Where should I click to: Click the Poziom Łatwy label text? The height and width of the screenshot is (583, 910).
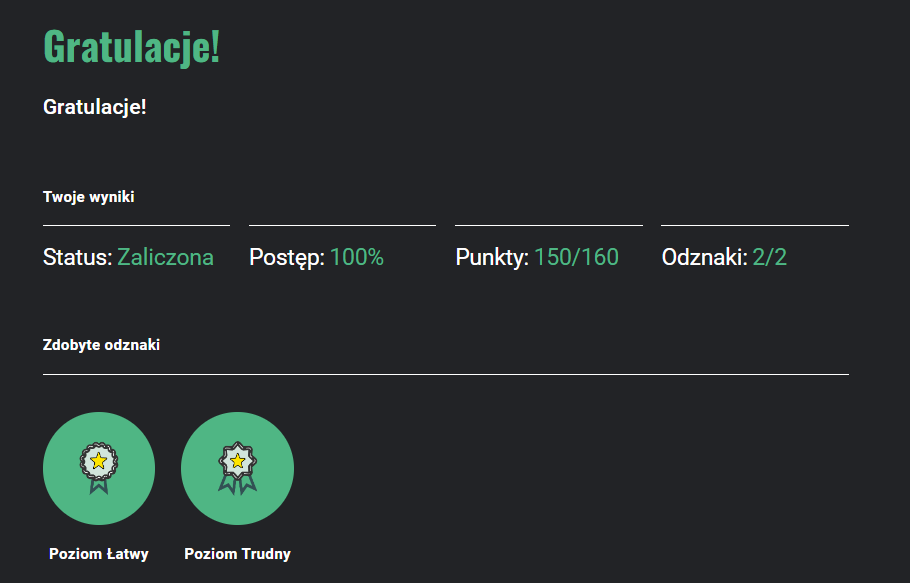[x=99, y=553]
